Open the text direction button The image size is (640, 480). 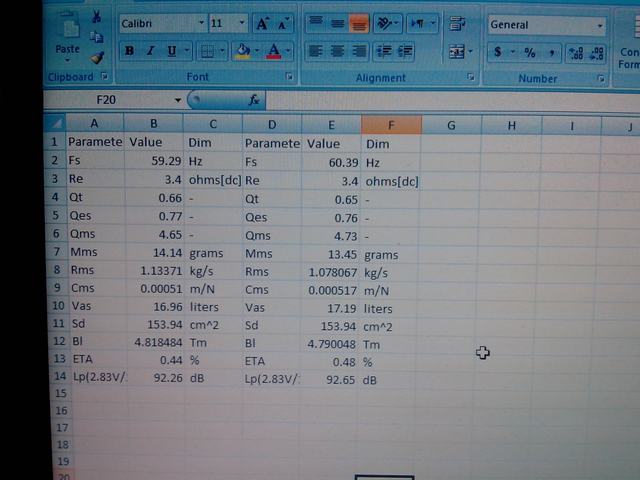(421, 24)
